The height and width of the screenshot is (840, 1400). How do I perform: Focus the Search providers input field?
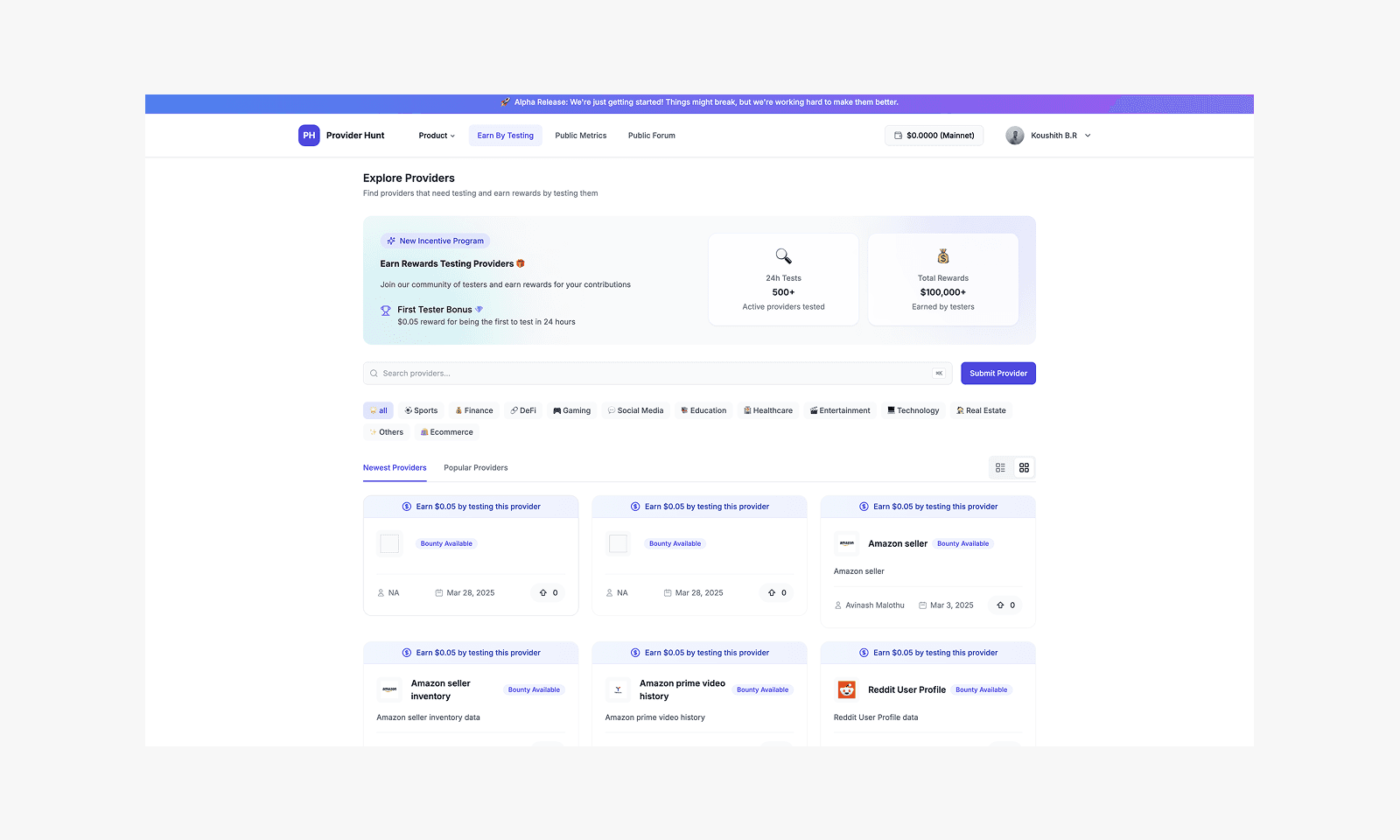[x=647, y=374]
